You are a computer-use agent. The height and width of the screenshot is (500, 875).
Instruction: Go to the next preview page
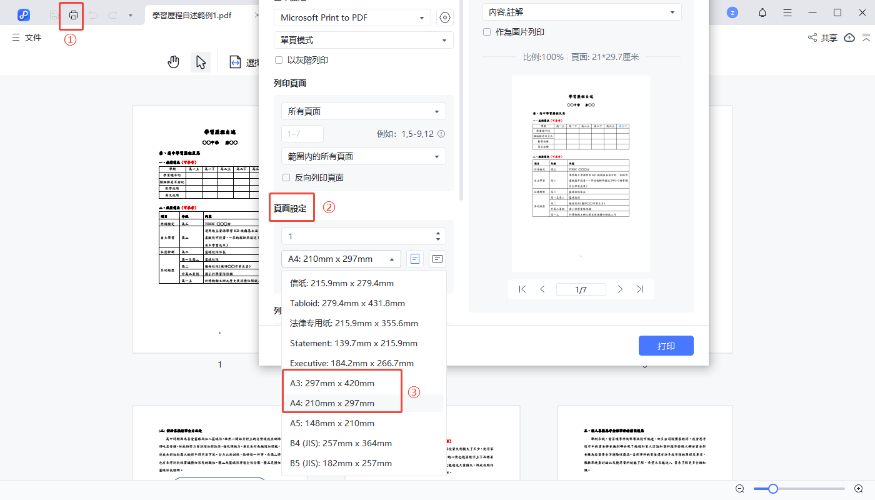point(620,289)
